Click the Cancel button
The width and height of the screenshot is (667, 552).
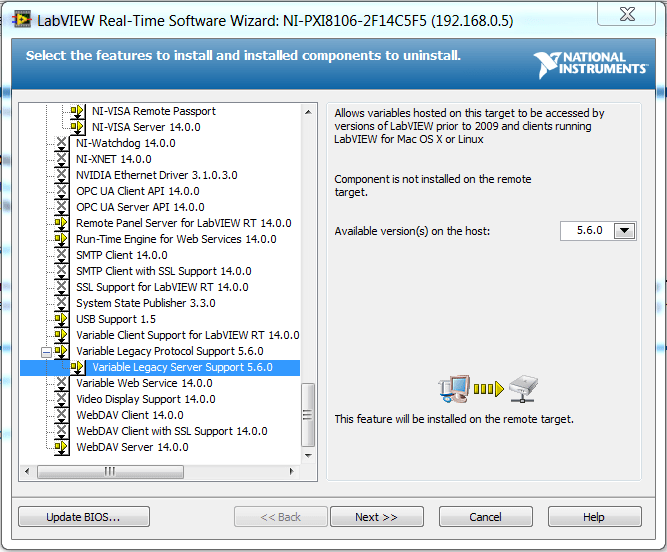pos(486,517)
